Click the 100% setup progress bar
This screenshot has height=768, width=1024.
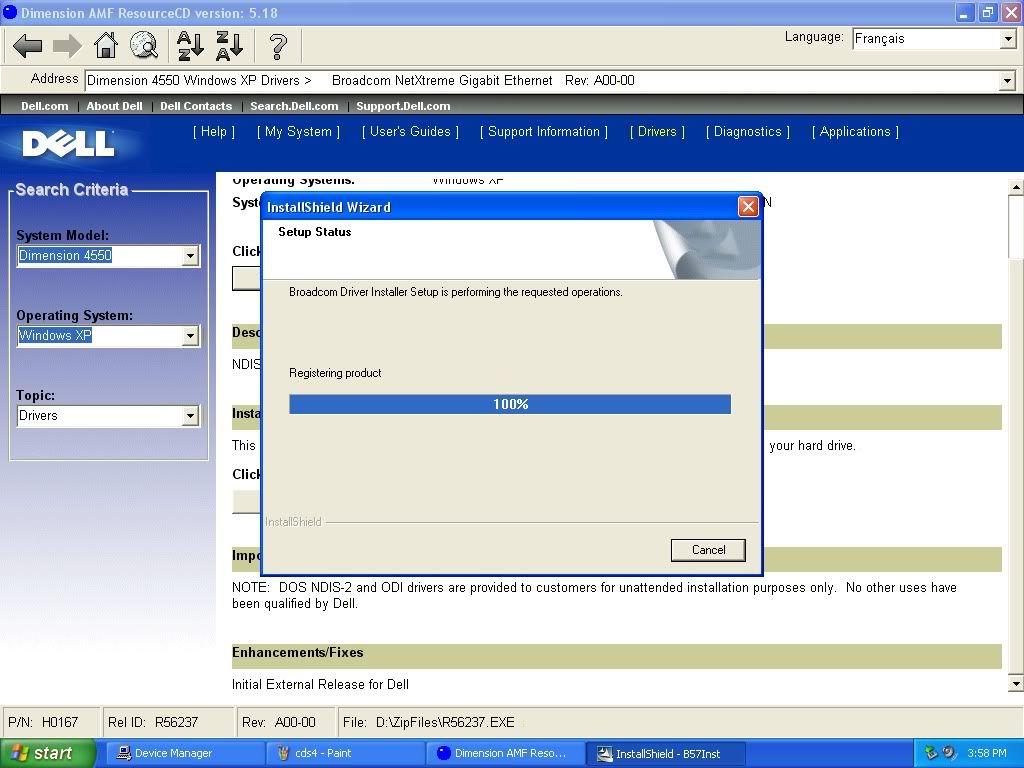click(x=510, y=404)
